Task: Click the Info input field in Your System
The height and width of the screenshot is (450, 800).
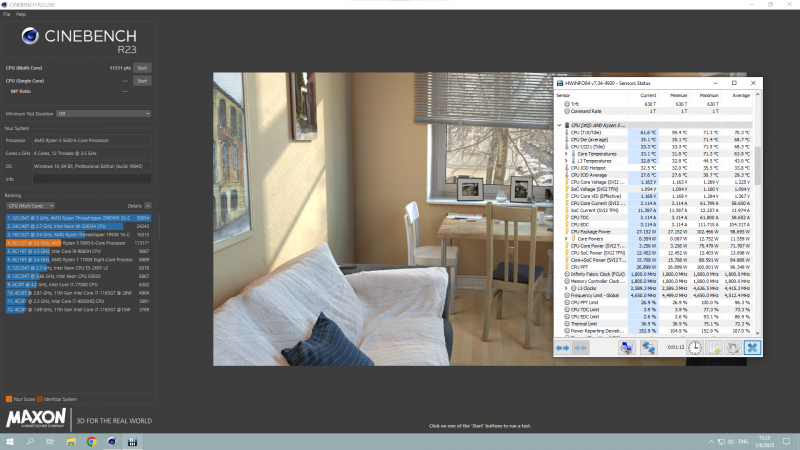Action: (92, 179)
